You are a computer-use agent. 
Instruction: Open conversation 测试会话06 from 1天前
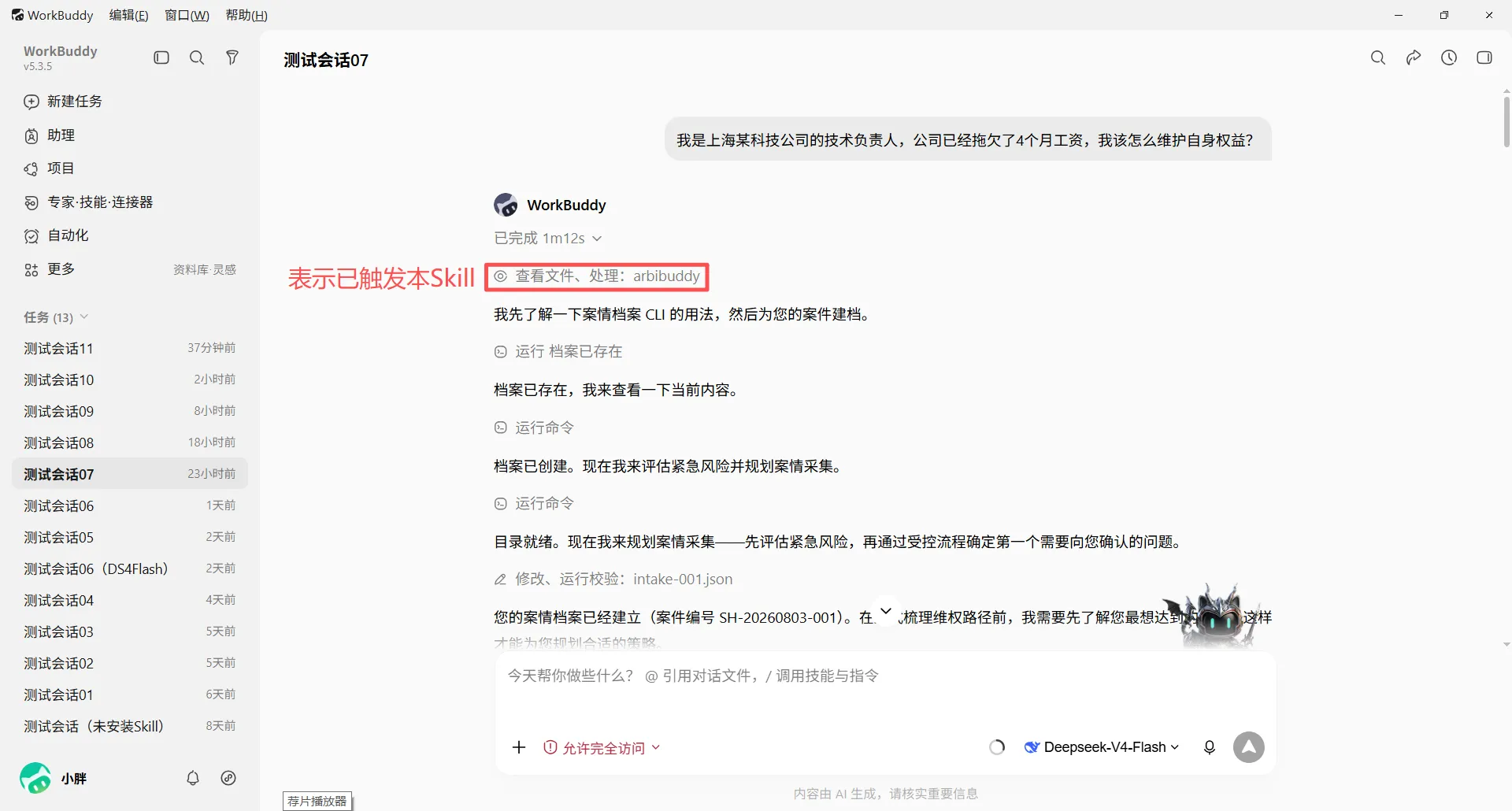click(130, 505)
